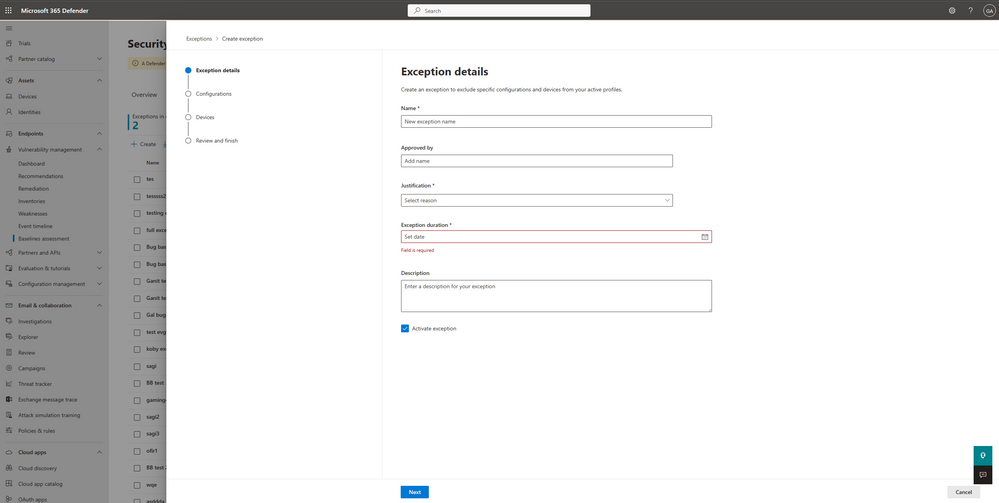This screenshot has height=503, width=999.
Task: Select the checkbox for row 'wqe'
Action: pyautogui.click(x=137, y=485)
